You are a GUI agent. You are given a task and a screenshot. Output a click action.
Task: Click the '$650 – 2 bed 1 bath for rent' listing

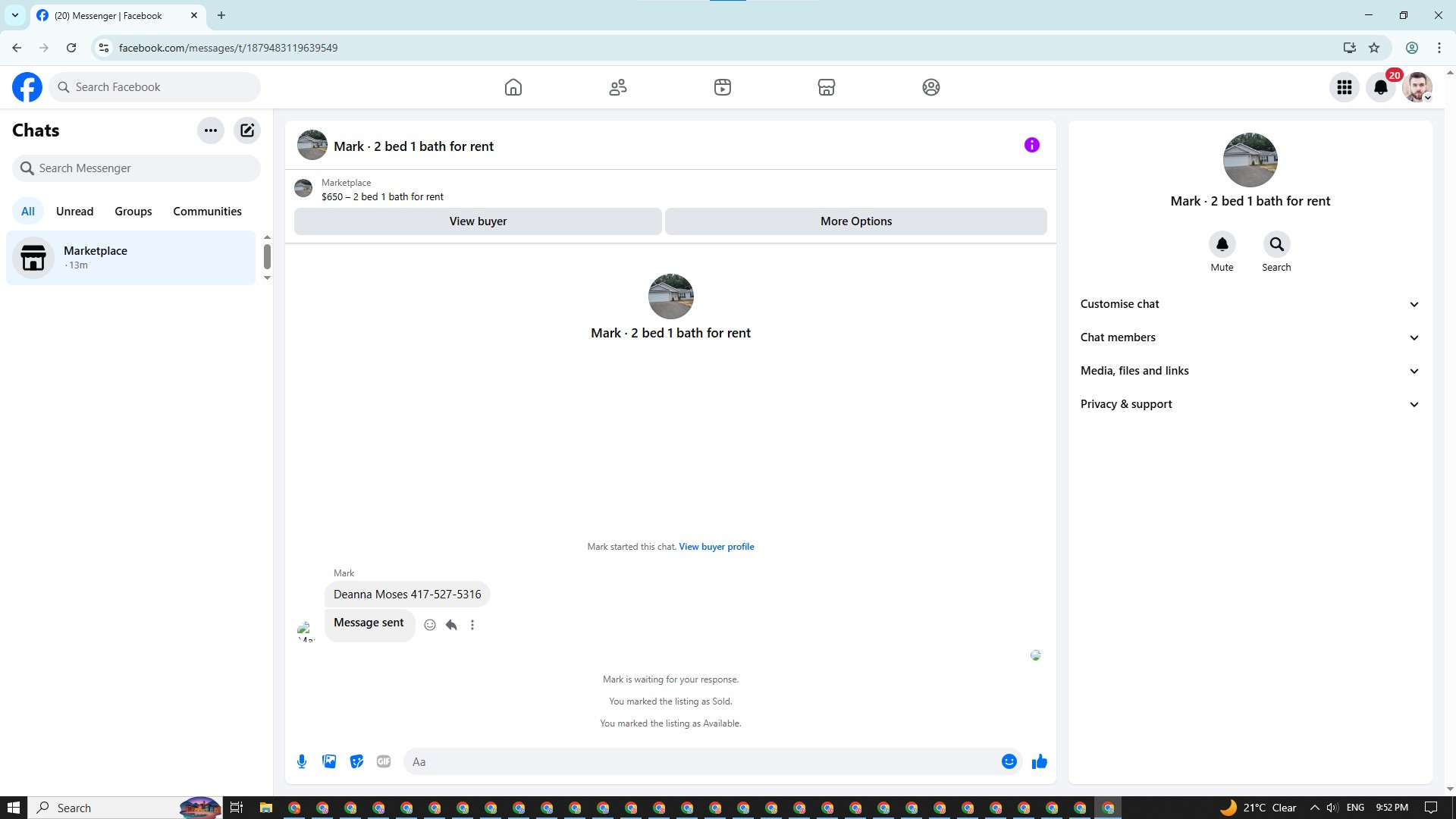pyautogui.click(x=382, y=196)
